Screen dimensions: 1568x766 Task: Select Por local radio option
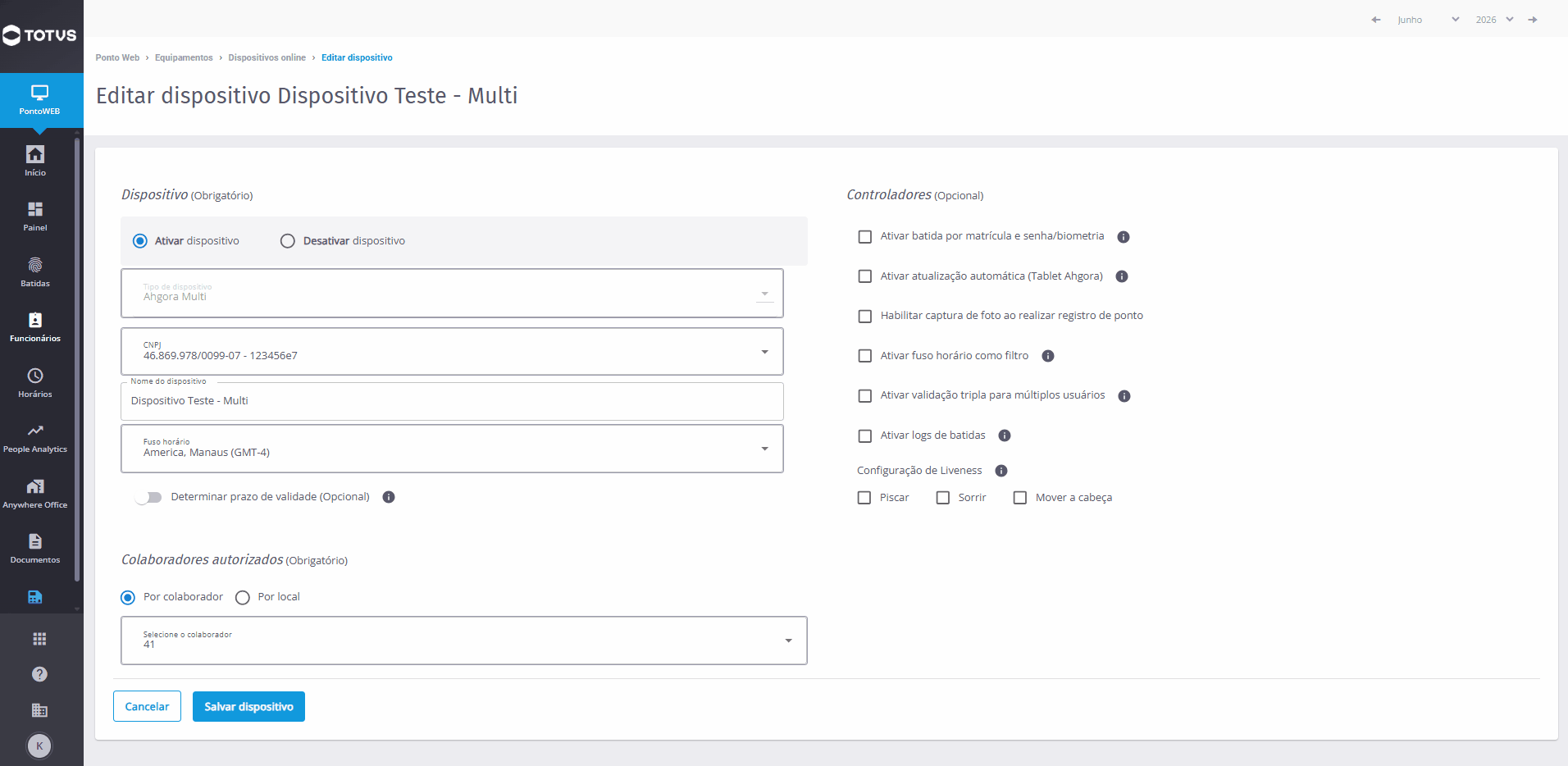coord(243,598)
